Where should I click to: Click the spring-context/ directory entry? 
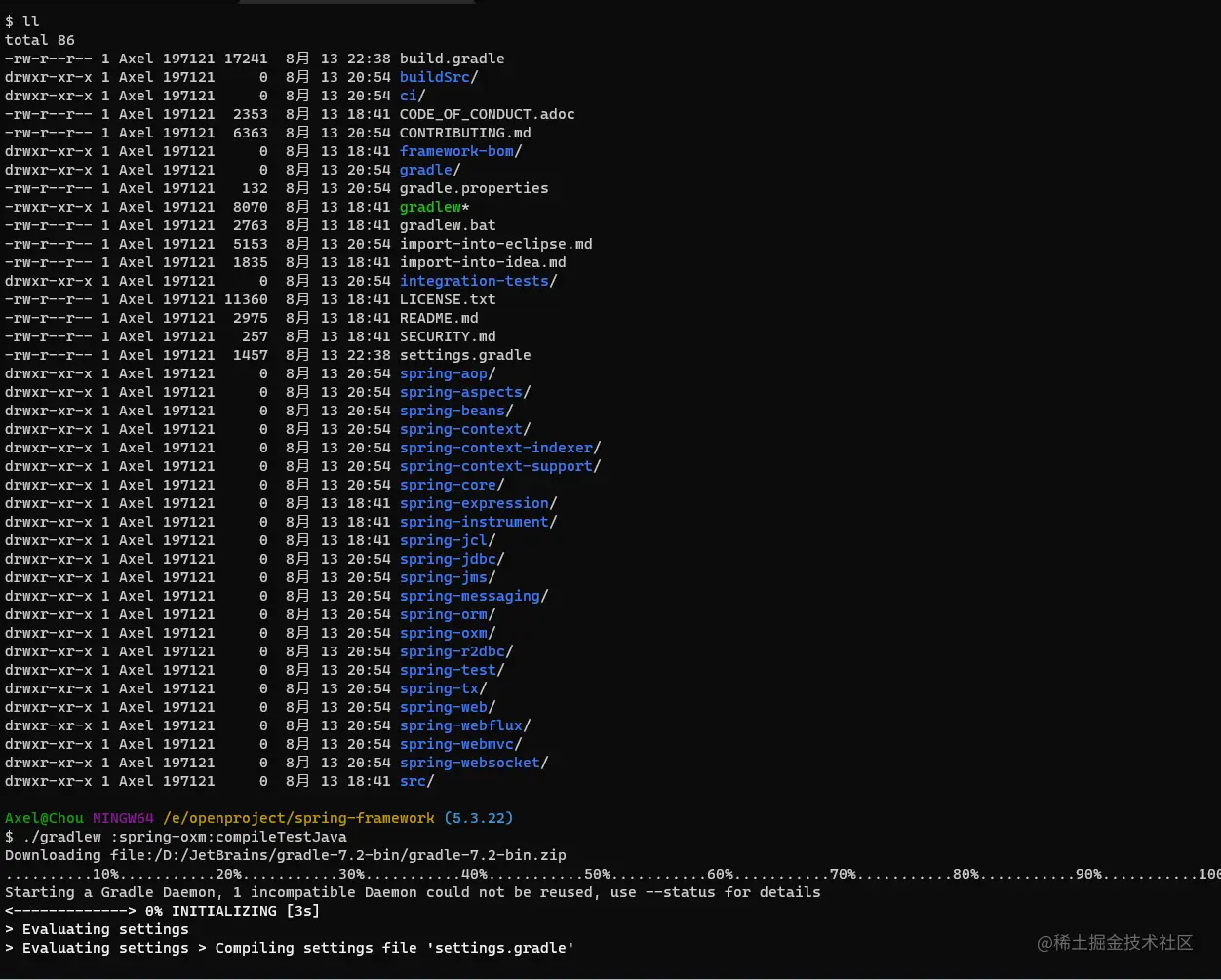click(465, 429)
